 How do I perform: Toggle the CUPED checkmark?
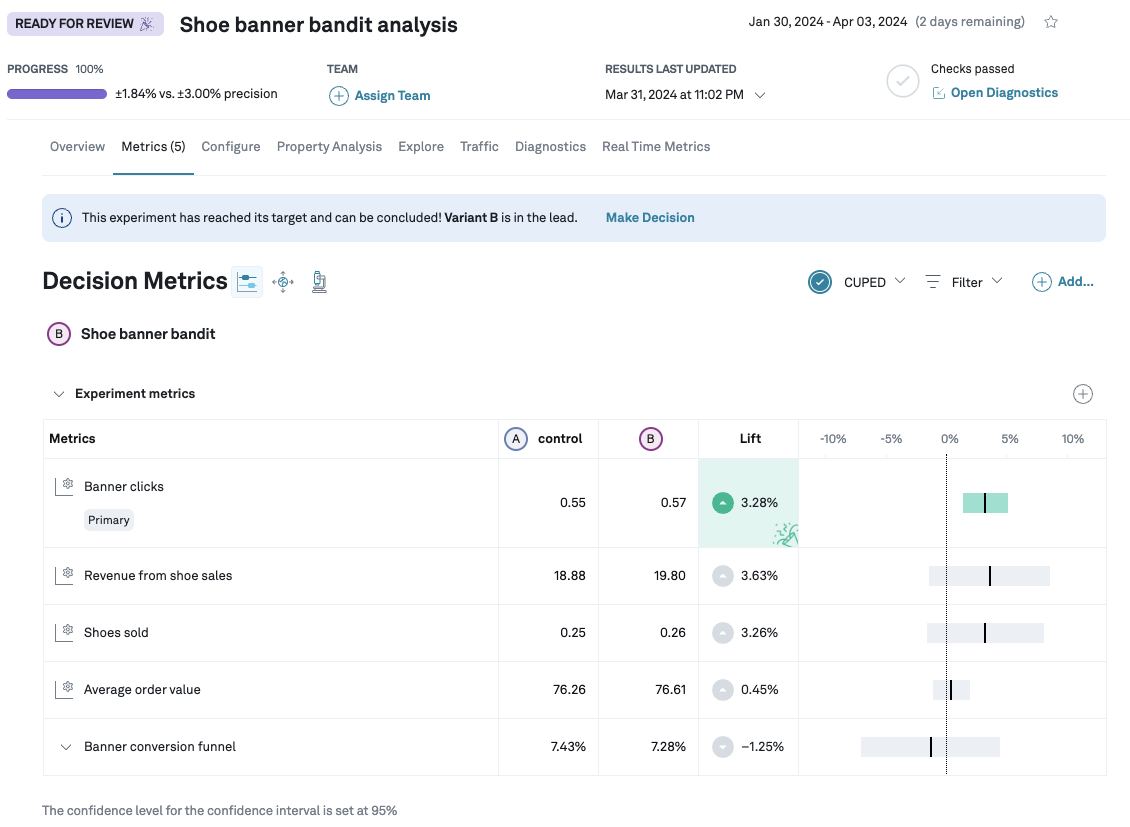820,282
